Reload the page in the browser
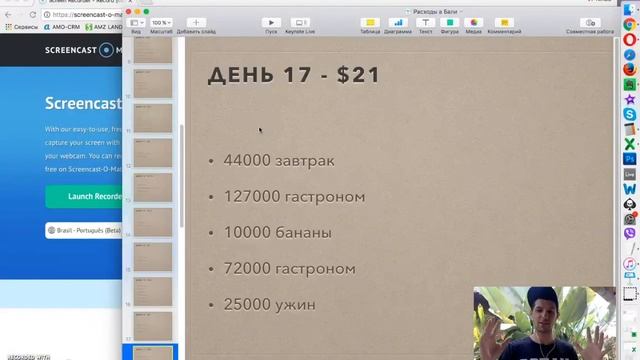 point(33,15)
